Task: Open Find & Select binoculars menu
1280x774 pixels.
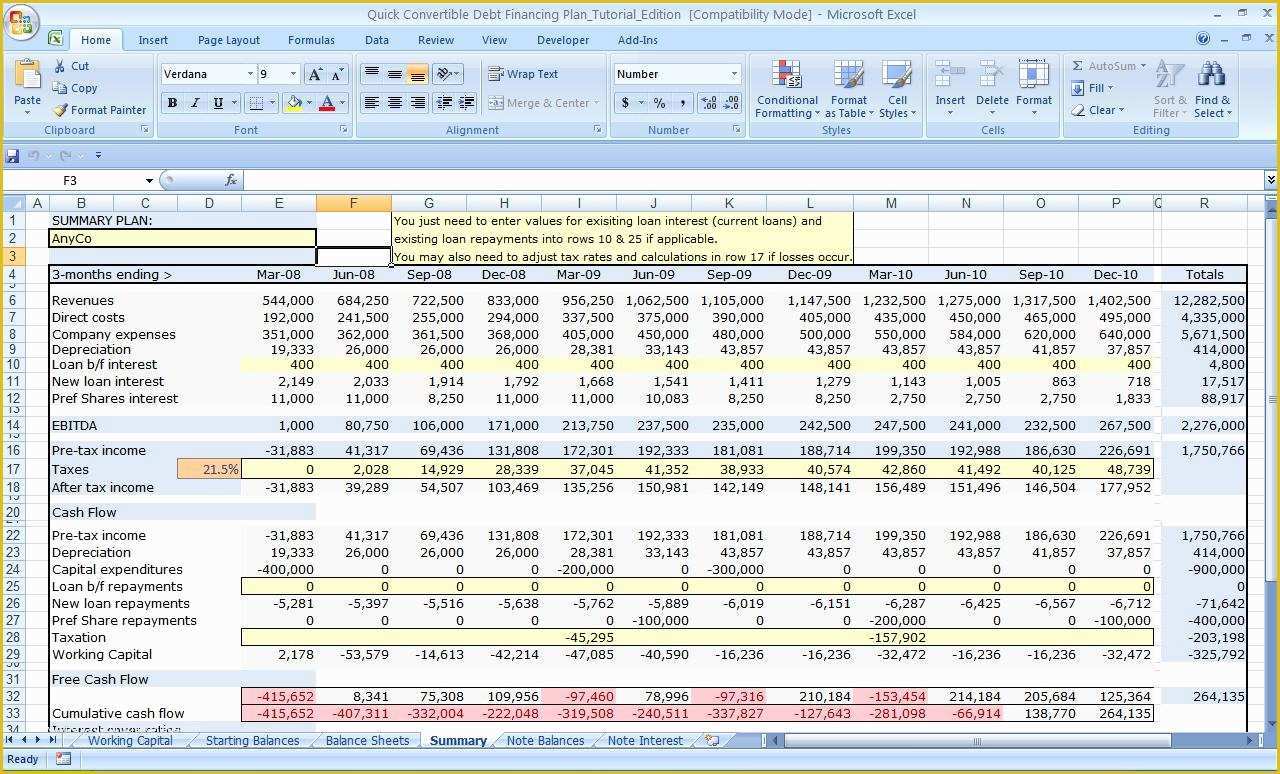Action: click(x=1212, y=88)
